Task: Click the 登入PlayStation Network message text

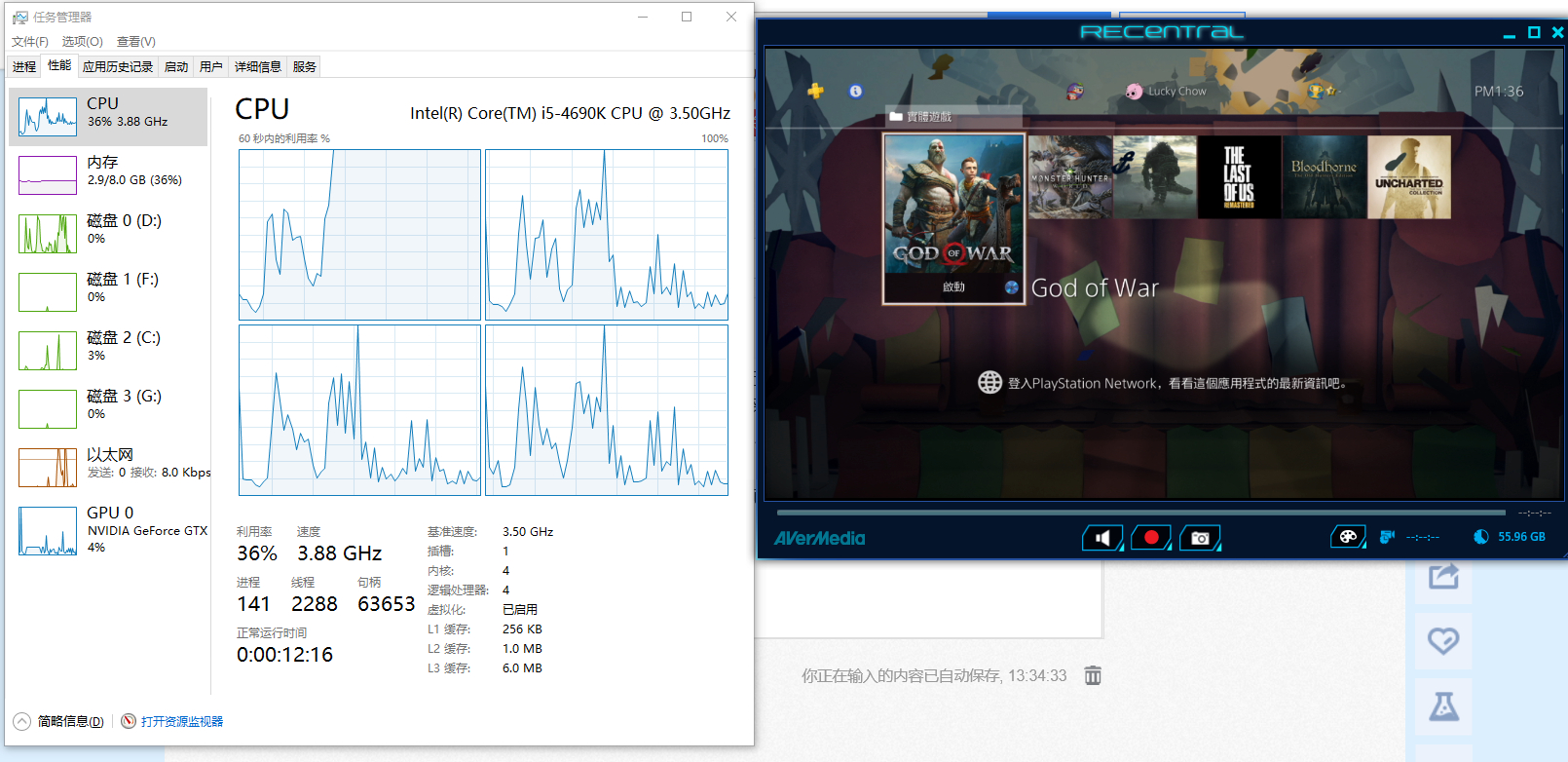Action: pyautogui.click(x=1177, y=383)
